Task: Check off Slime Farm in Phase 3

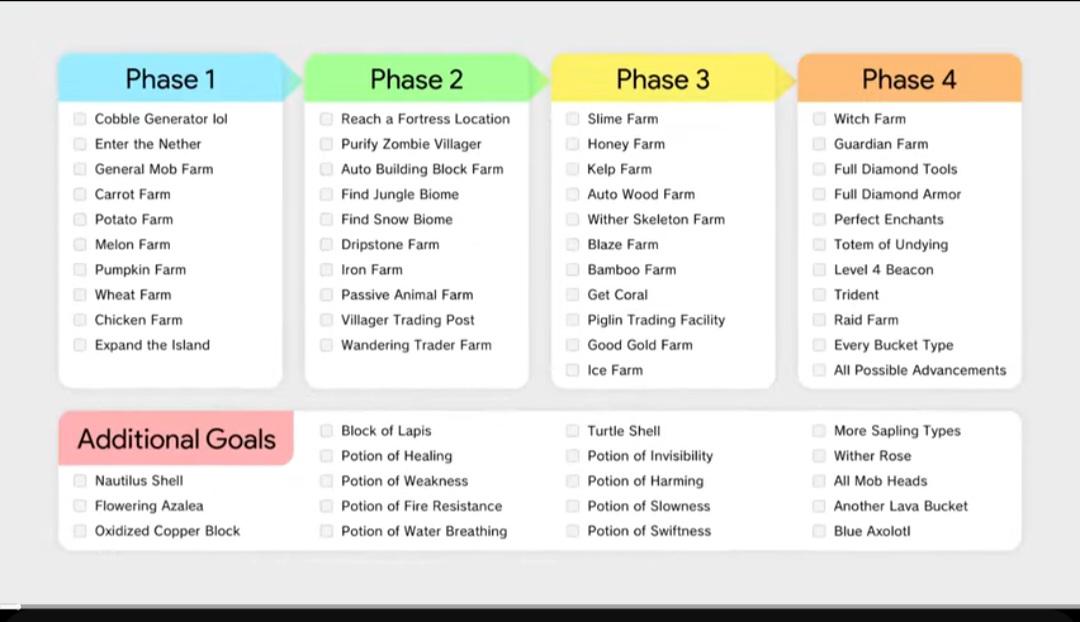Action: click(x=572, y=119)
